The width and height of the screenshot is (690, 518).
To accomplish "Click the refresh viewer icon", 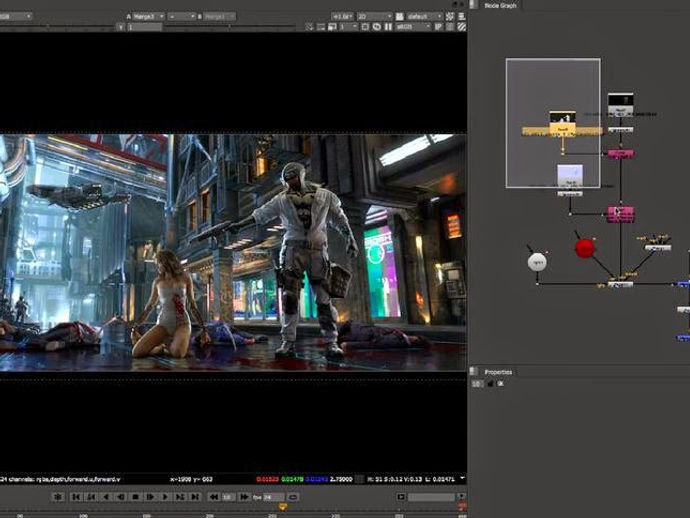I will coord(377,27).
